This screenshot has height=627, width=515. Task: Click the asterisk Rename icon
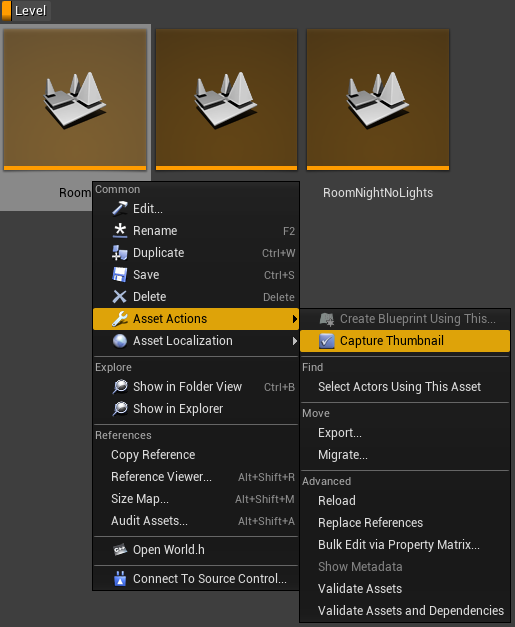click(x=120, y=231)
